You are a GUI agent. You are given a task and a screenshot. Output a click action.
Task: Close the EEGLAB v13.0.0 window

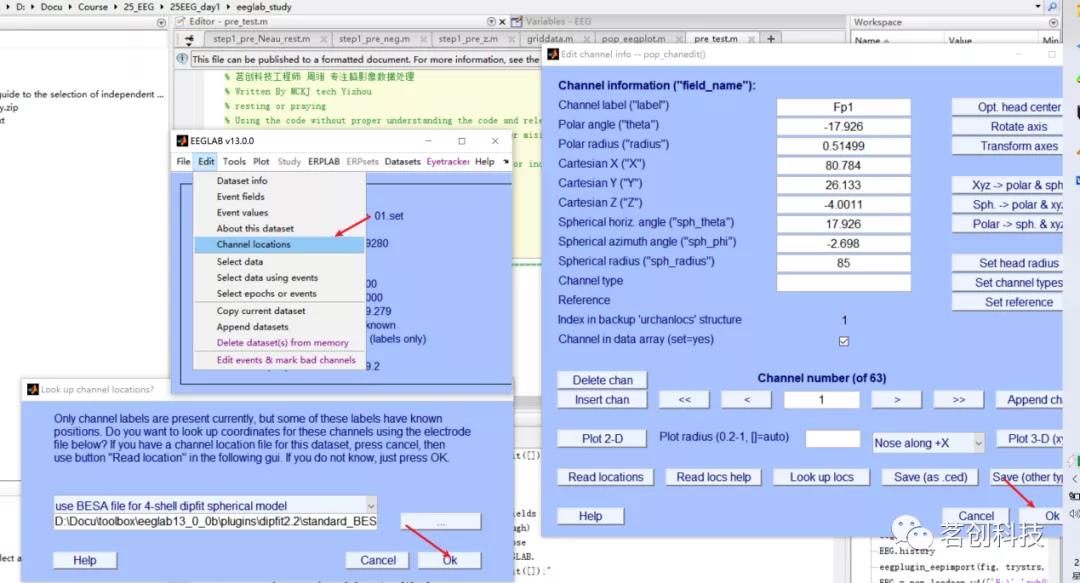click(495, 141)
